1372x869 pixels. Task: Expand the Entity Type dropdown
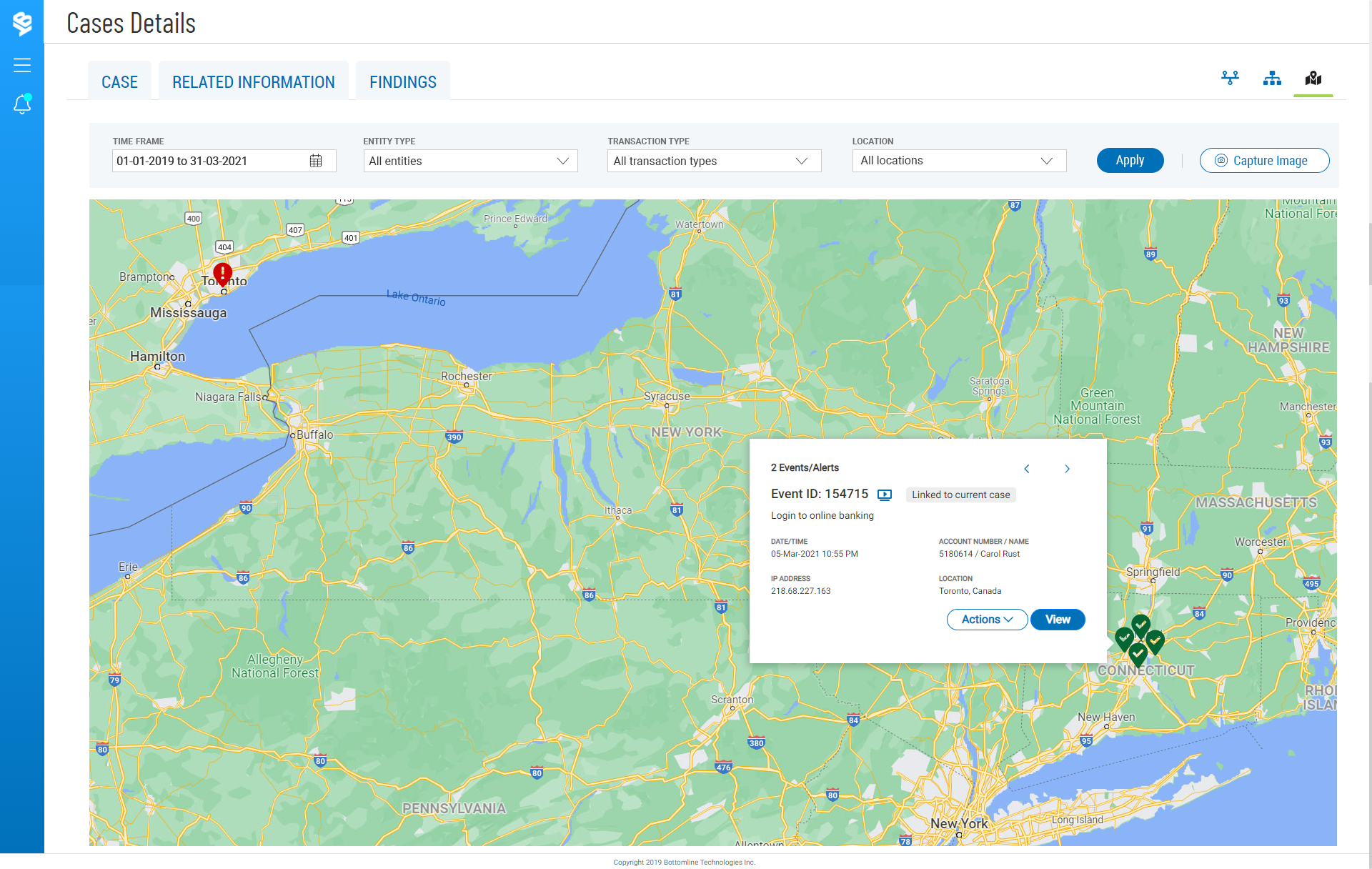click(470, 161)
